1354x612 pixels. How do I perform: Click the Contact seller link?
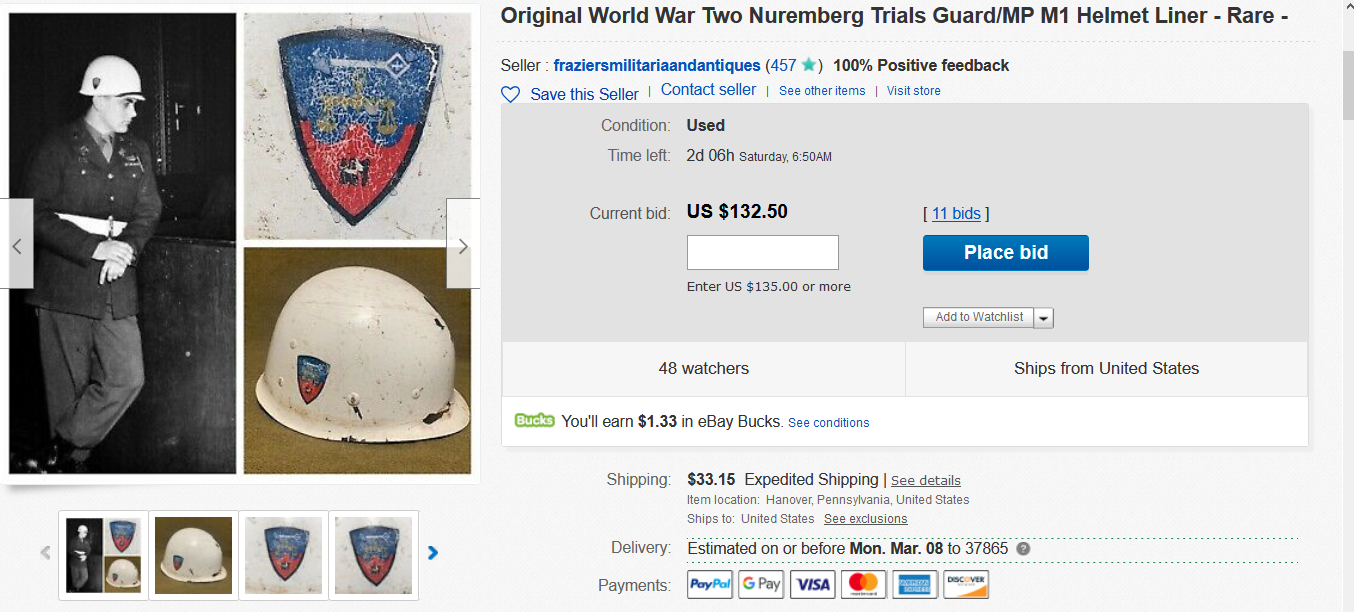(x=708, y=89)
